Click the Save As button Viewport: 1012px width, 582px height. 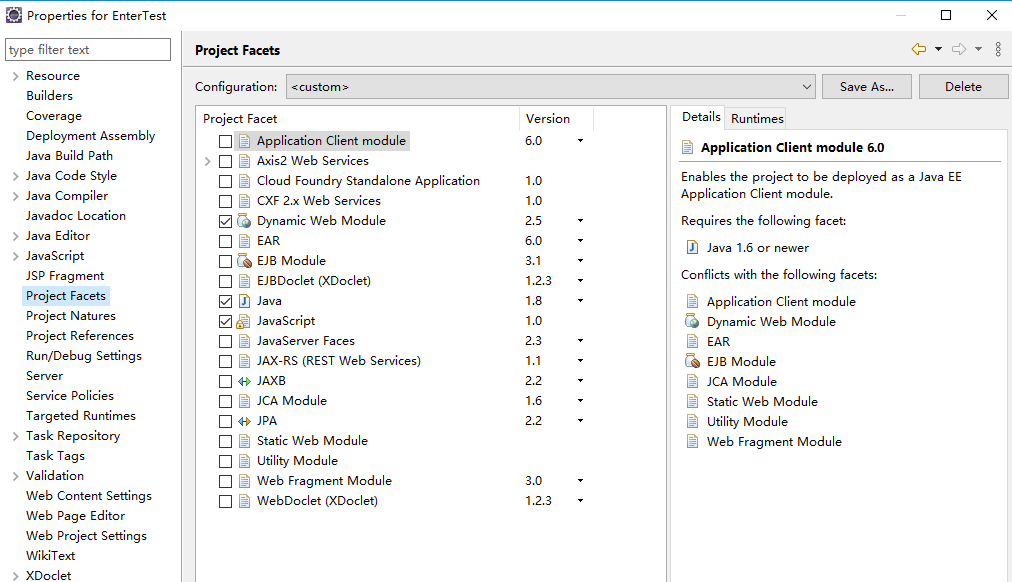click(866, 86)
